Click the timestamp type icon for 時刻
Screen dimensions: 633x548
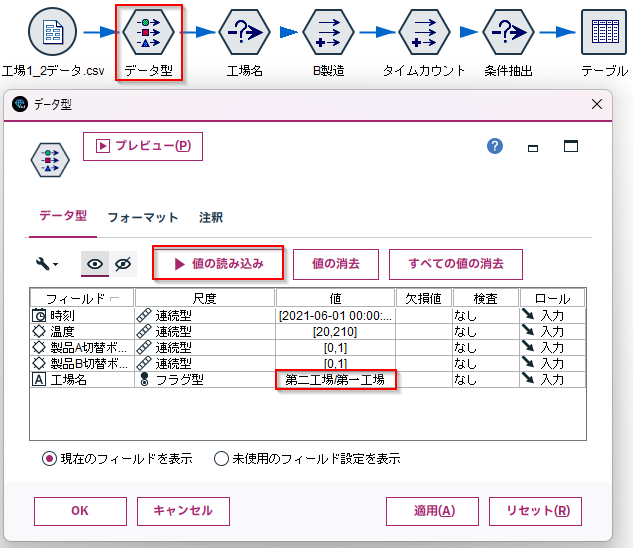click(39, 315)
